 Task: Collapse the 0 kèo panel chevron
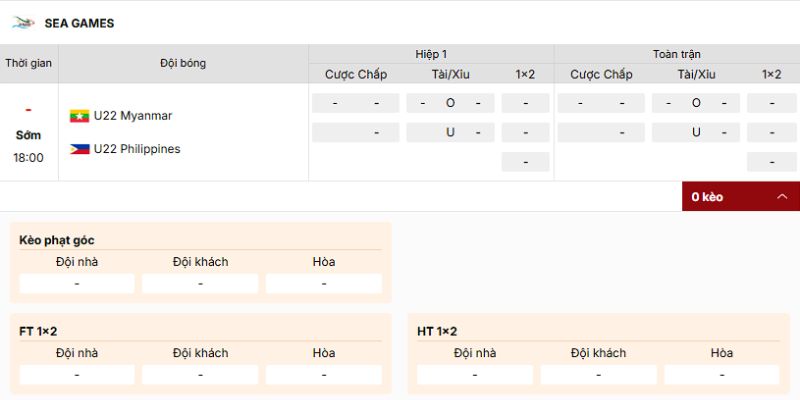pyautogui.click(x=782, y=197)
